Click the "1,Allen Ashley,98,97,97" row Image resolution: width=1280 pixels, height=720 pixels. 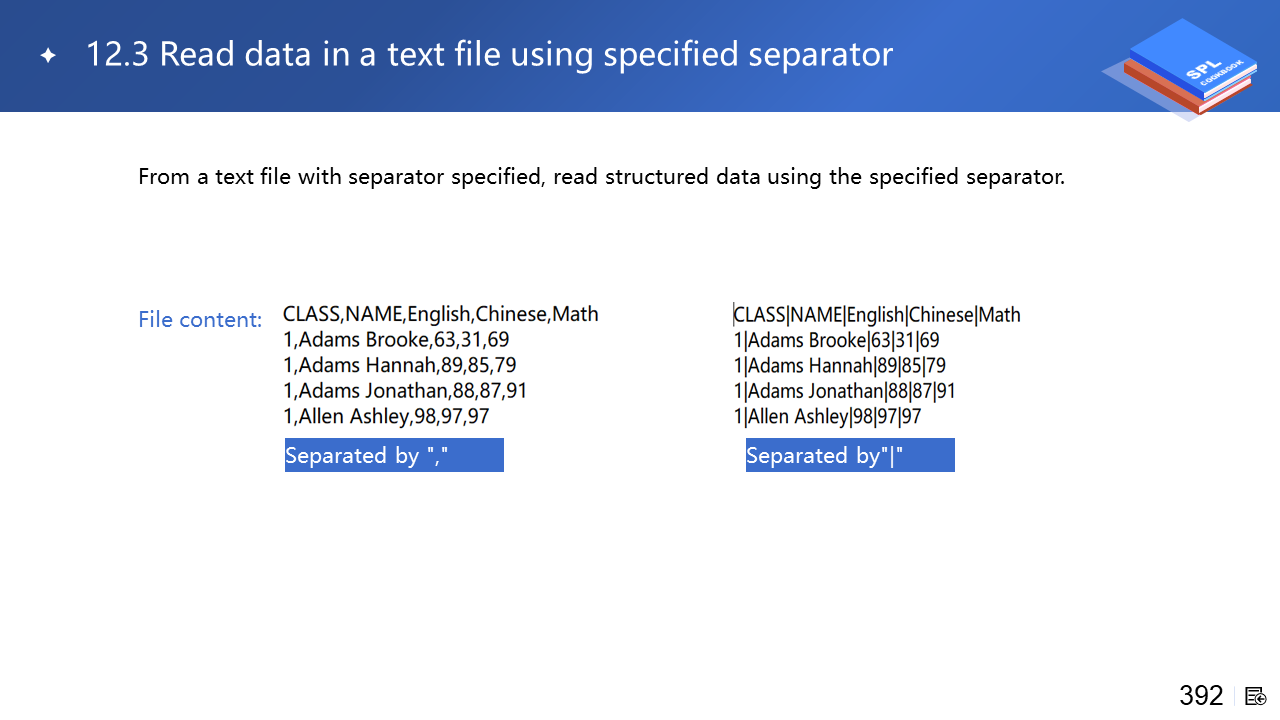coord(386,416)
